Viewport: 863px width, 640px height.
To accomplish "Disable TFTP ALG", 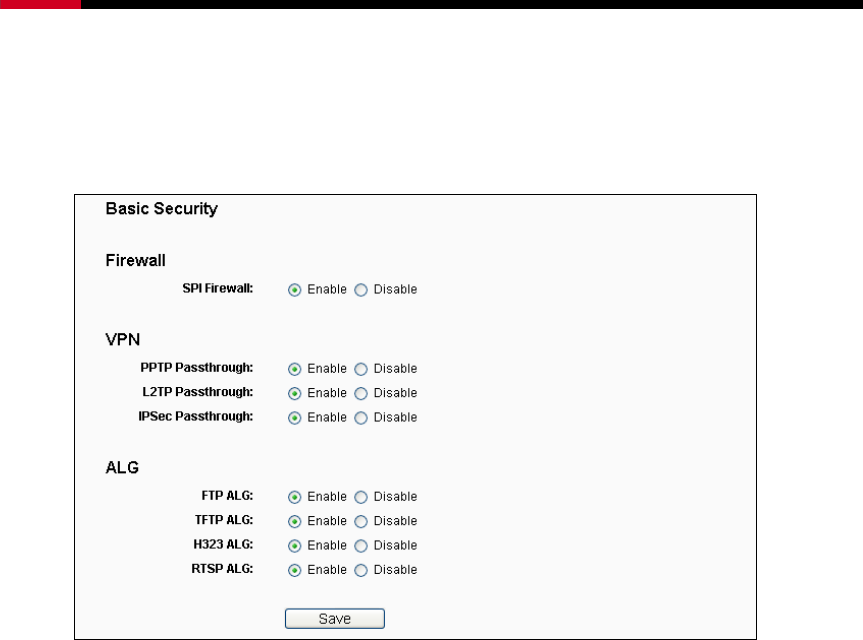I will pos(361,522).
